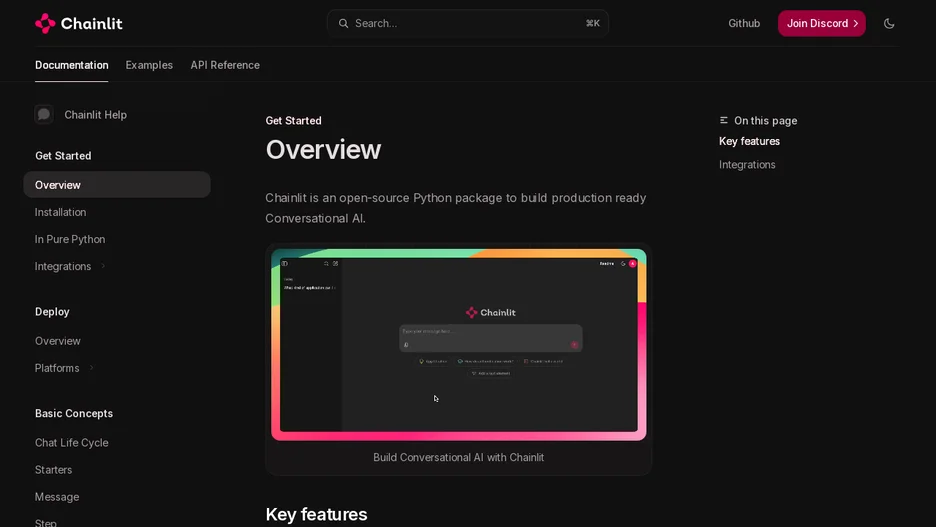Click the Chainlit logo icon
Screen dimensions: 936x527
click(x=45, y=23)
